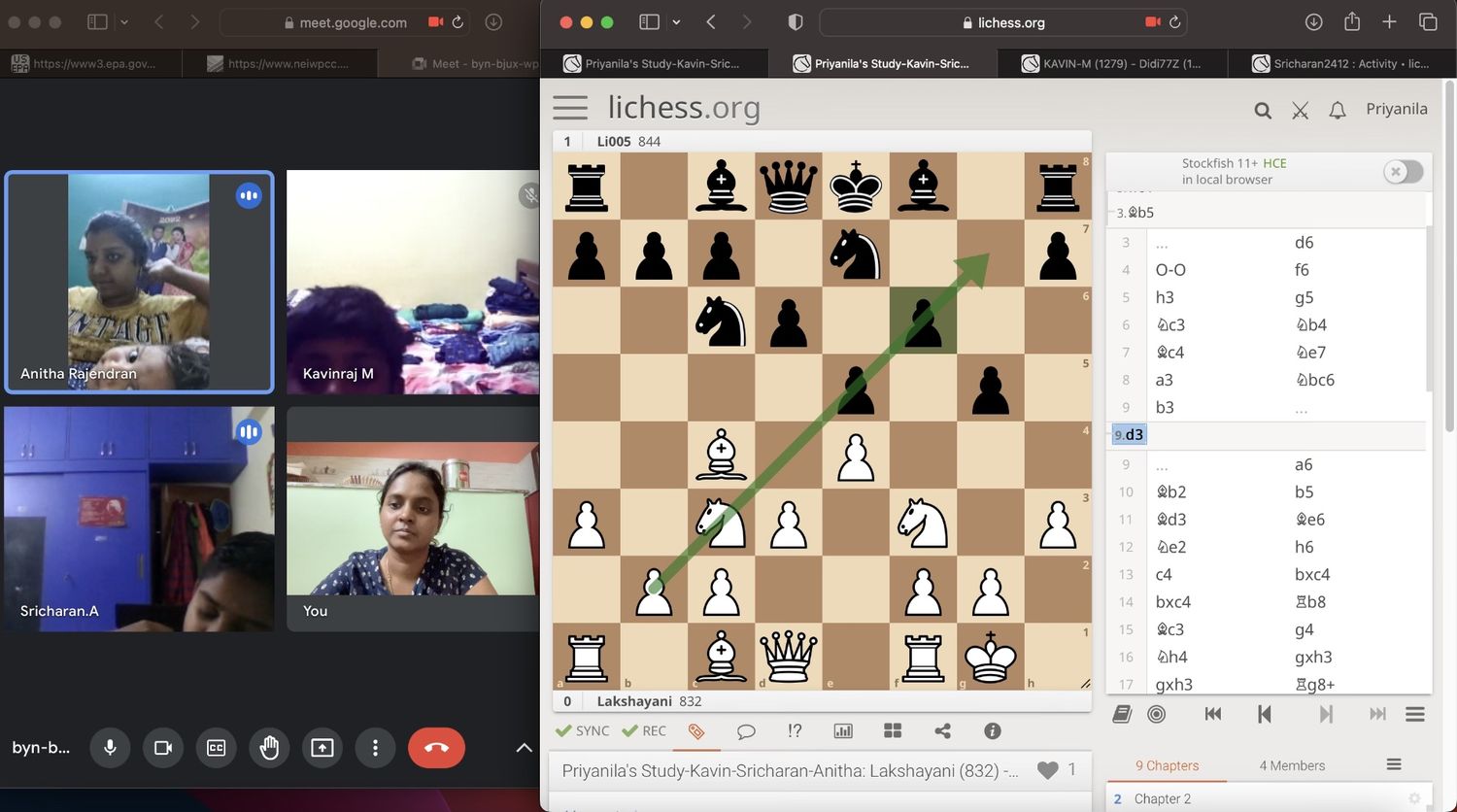Open the study info icon
This screenshot has width=1457, height=812.
(x=992, y=731)
